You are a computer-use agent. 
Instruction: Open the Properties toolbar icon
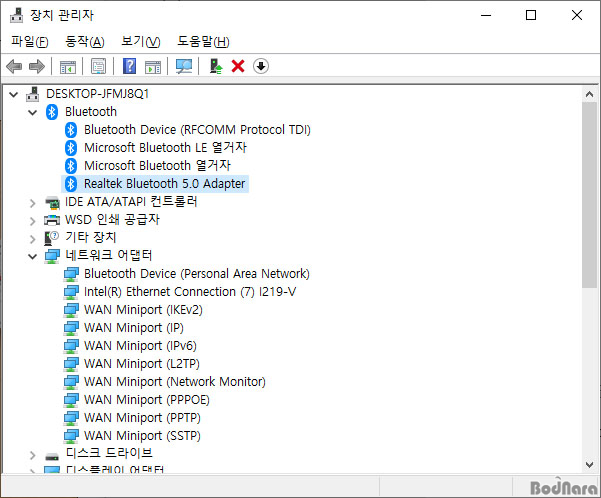click(99, 66)
